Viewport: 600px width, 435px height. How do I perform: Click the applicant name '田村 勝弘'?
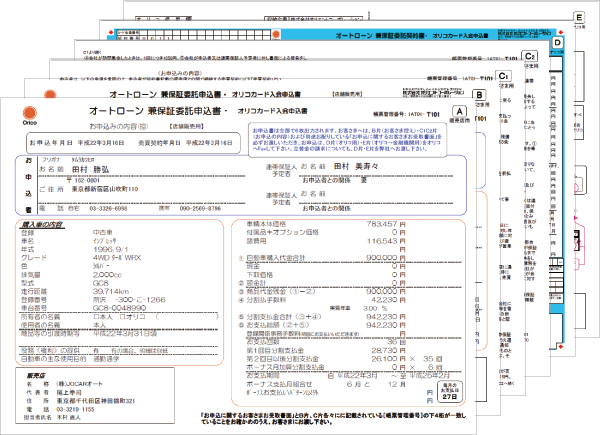pyautogui.click(x=90, y=169)
